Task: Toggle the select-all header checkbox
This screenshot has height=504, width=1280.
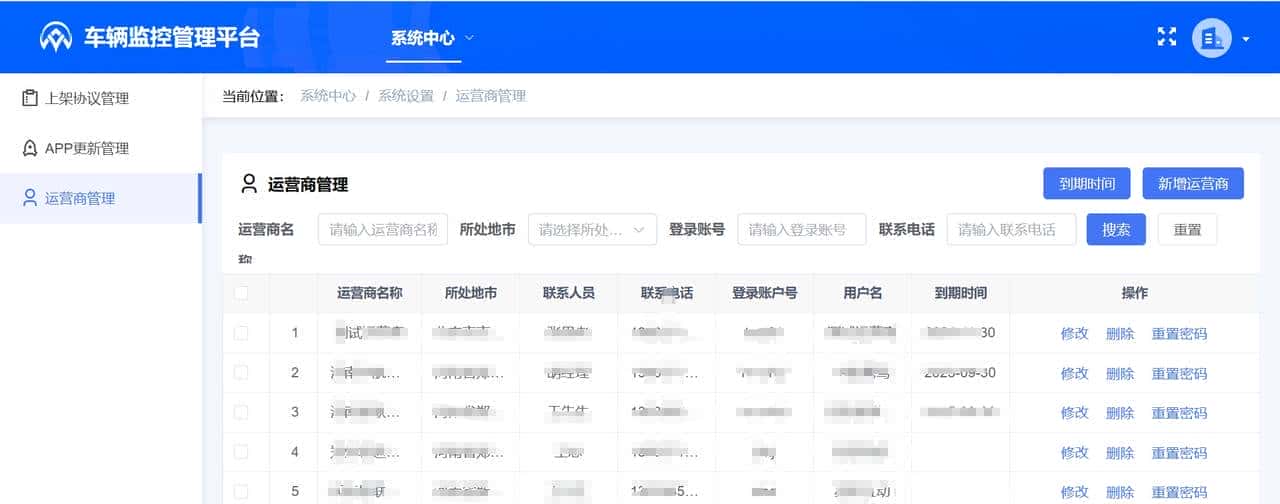Action: pos(241,293)
